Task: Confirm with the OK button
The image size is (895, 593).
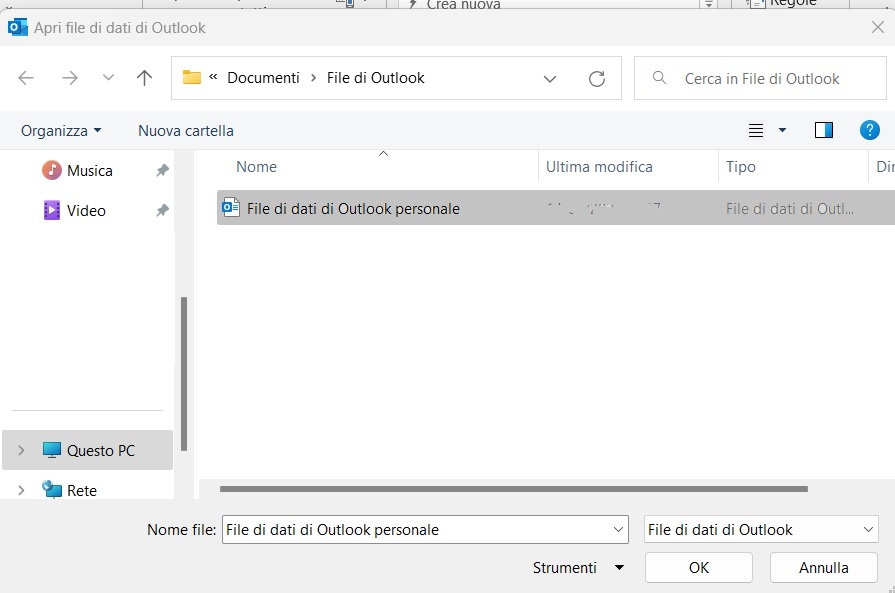Action: (x=699, y=567)
